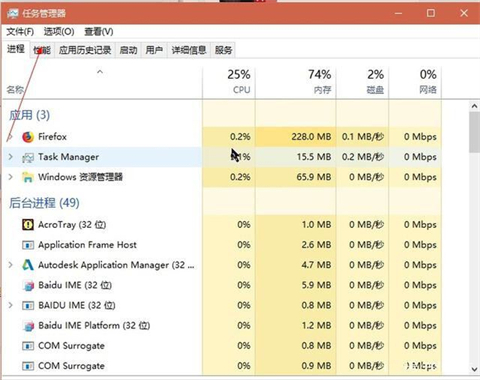Screen dimensions: 480x380
Task: Switch to the 服务 tab
Action: (223, 50)
